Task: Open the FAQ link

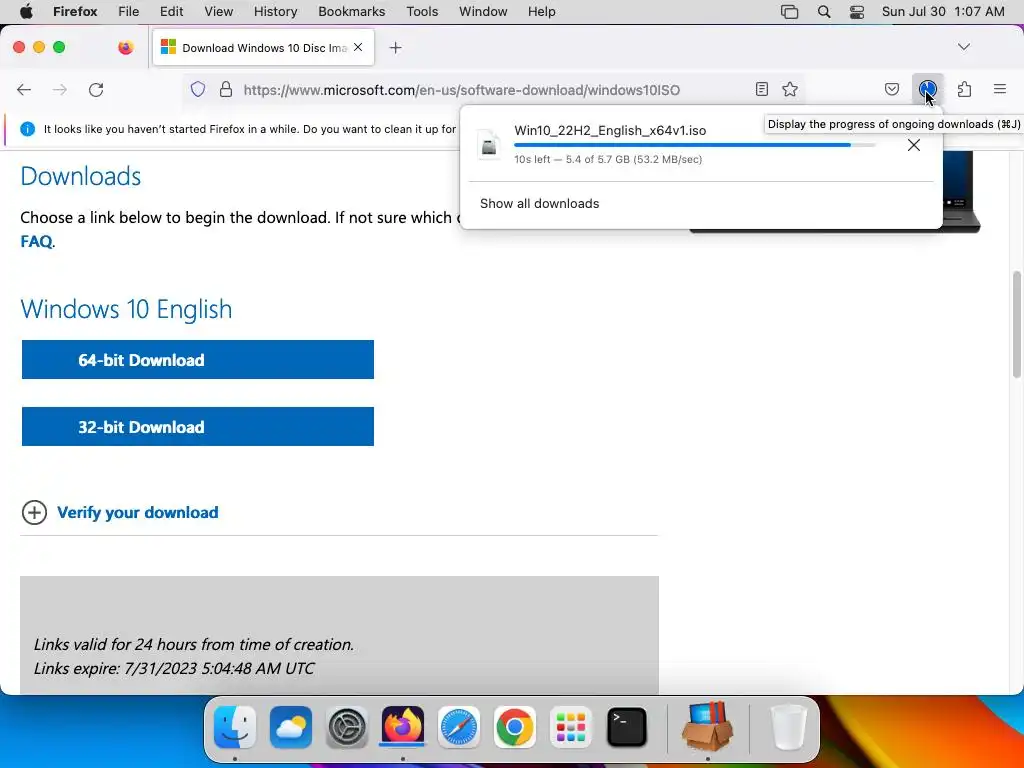Action: [x=36, y=242]
